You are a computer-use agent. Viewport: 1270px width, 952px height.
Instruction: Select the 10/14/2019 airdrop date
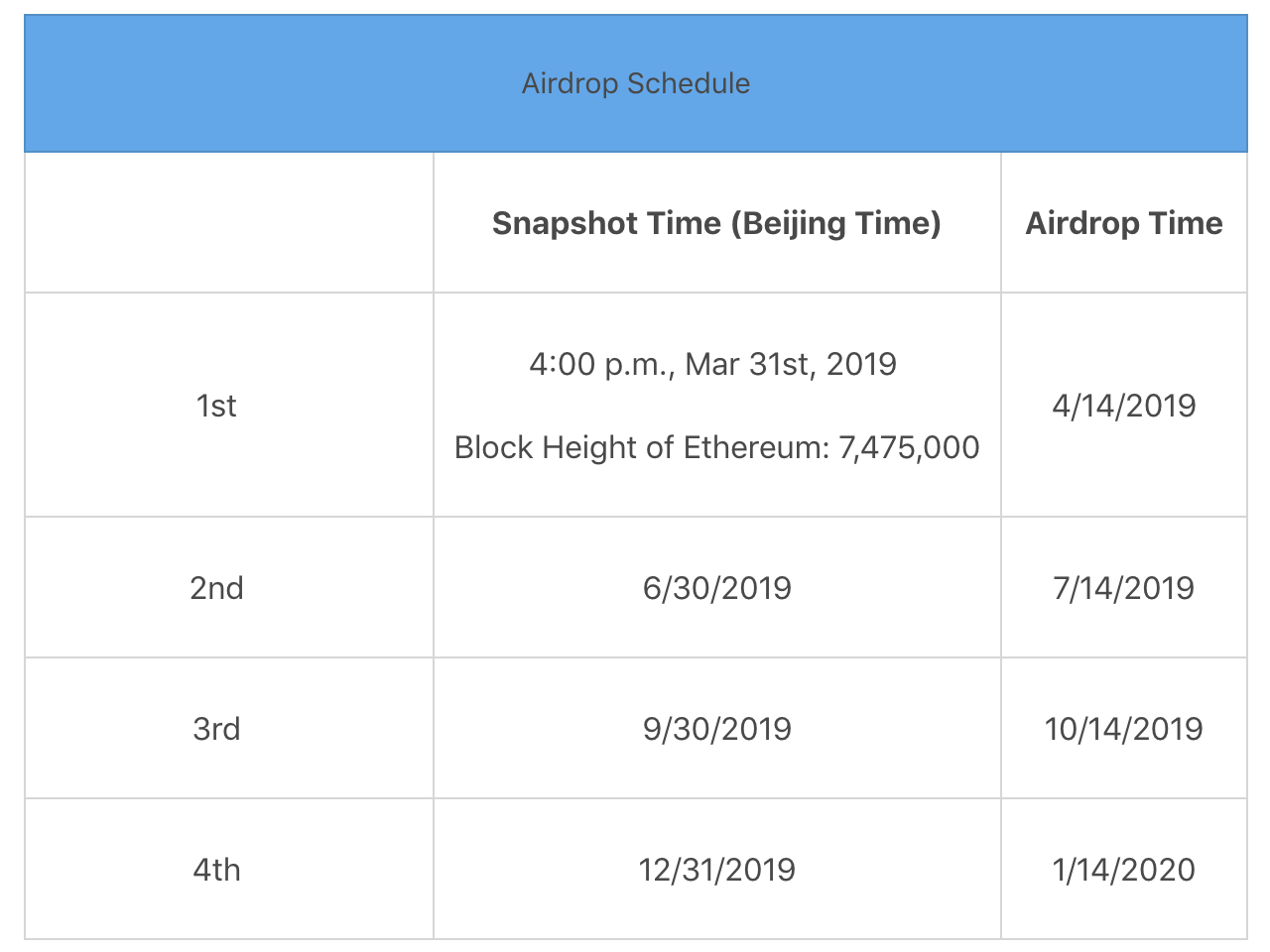click(1123, 729)
